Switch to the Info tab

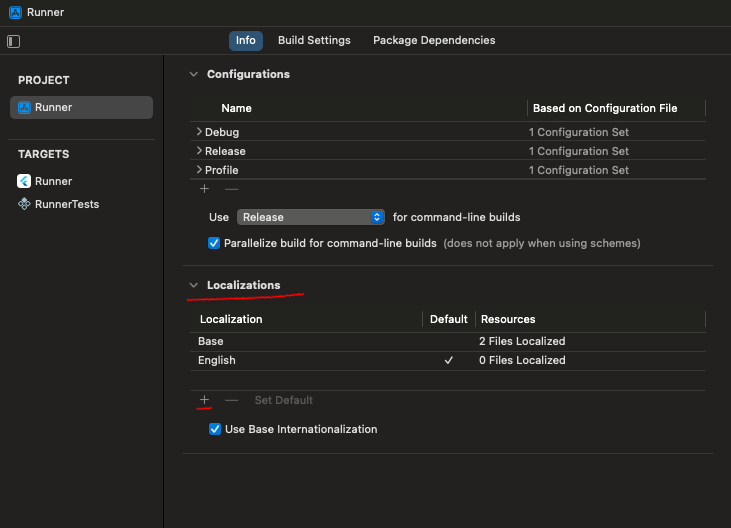pyautogui.click(x=246, y=41)
